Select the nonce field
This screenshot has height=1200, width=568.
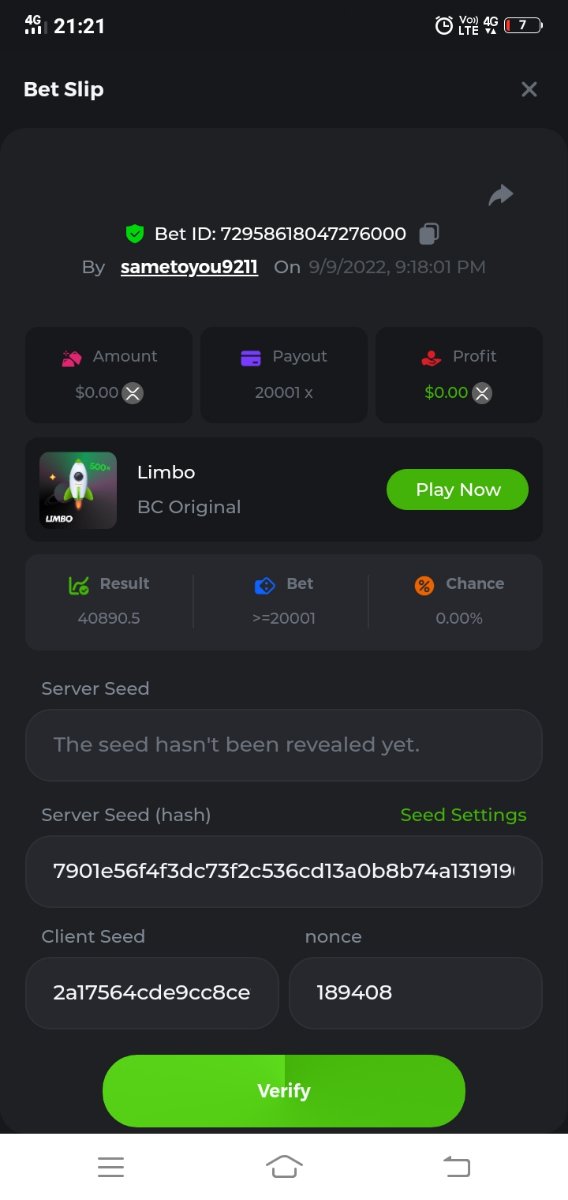coord(416,993)
